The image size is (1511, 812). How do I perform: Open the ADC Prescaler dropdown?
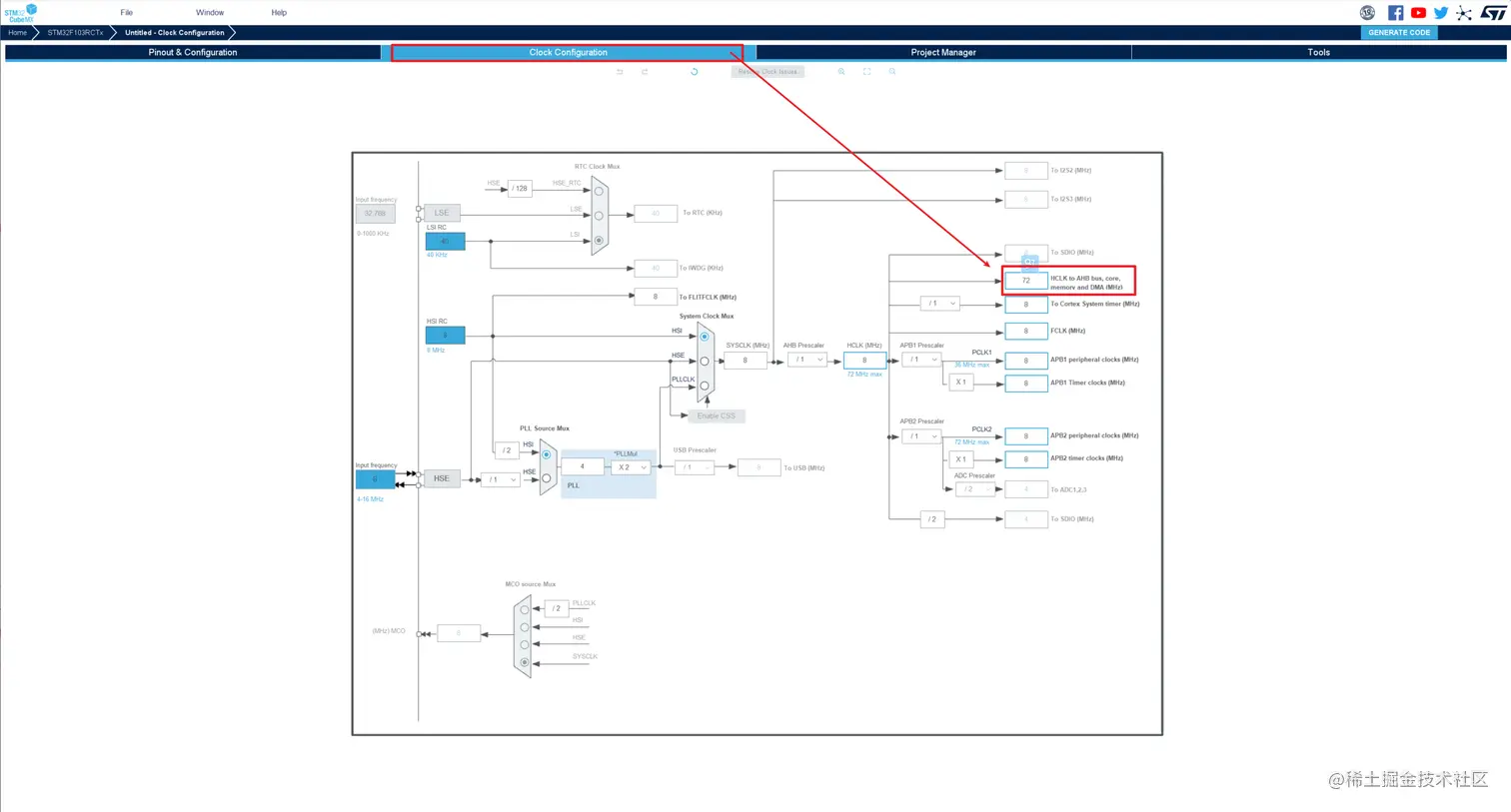(x=974, y=489)
